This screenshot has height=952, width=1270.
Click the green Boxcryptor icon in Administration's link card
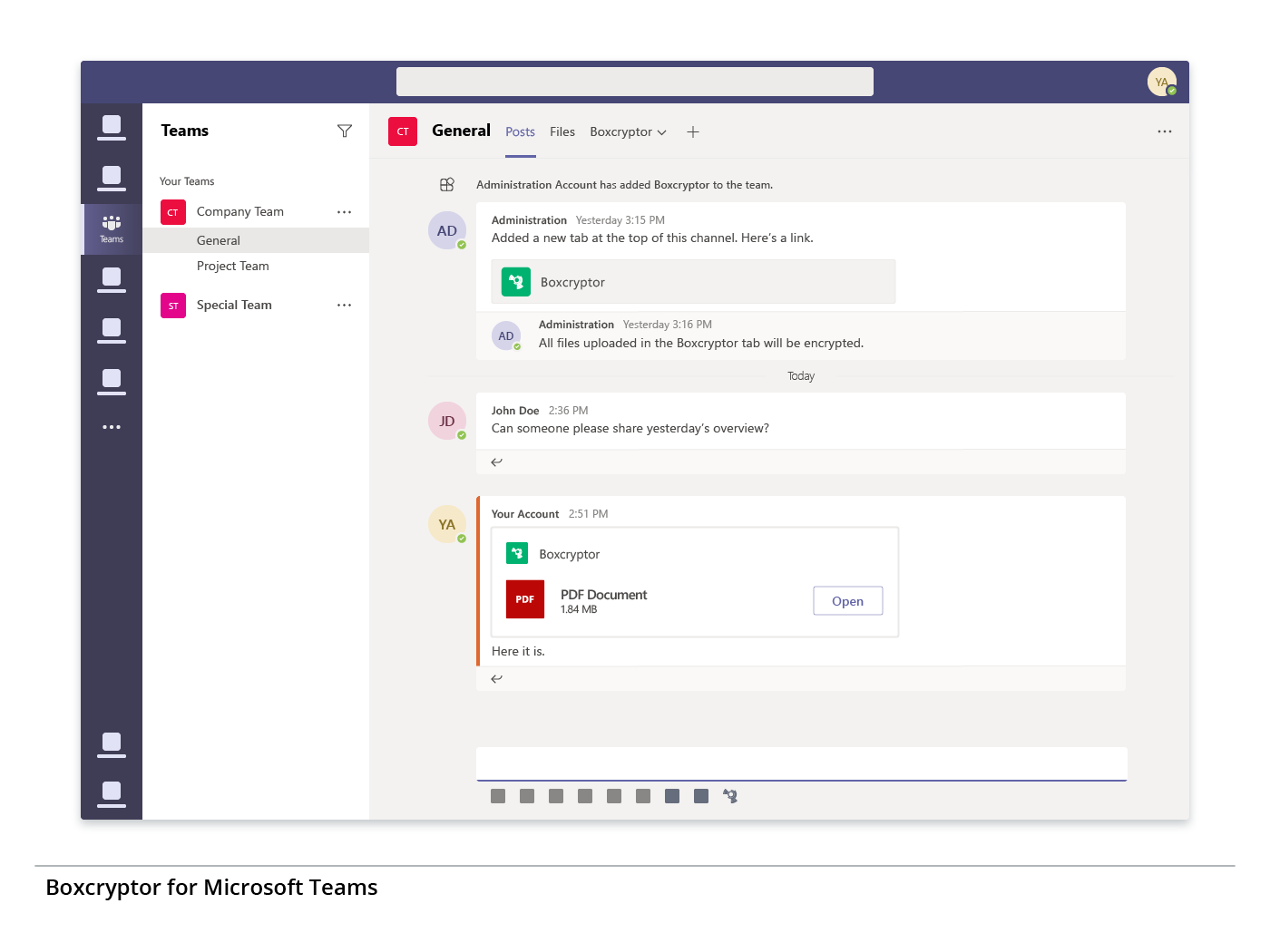pos(516,282)
